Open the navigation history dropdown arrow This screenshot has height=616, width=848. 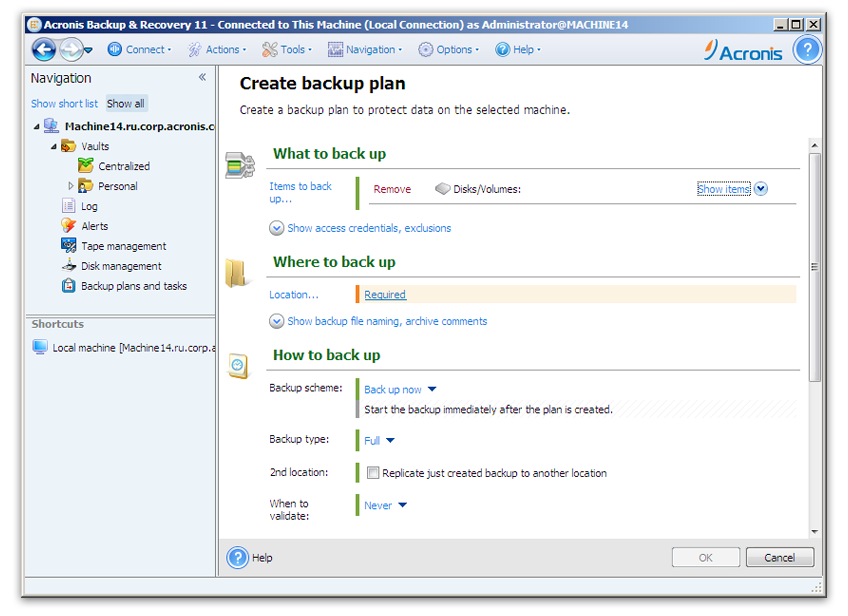(x=89, y=50)
